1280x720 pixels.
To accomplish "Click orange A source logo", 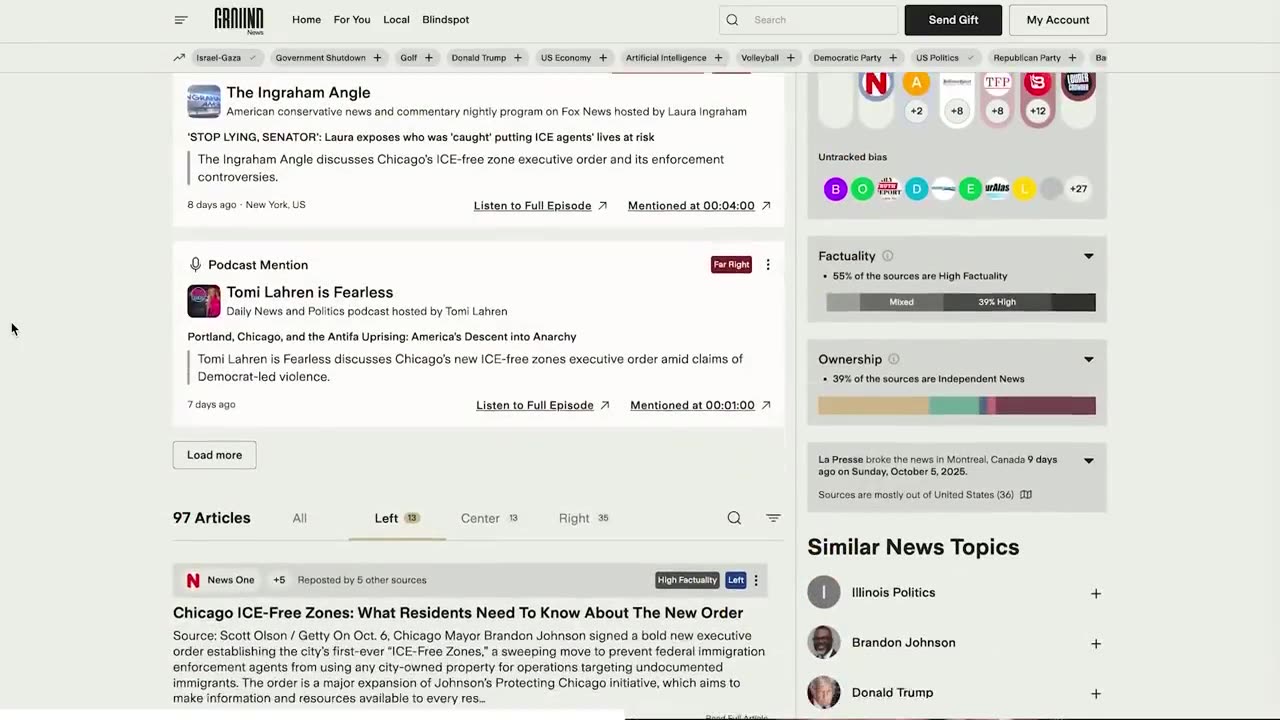I will click(916, 83).
